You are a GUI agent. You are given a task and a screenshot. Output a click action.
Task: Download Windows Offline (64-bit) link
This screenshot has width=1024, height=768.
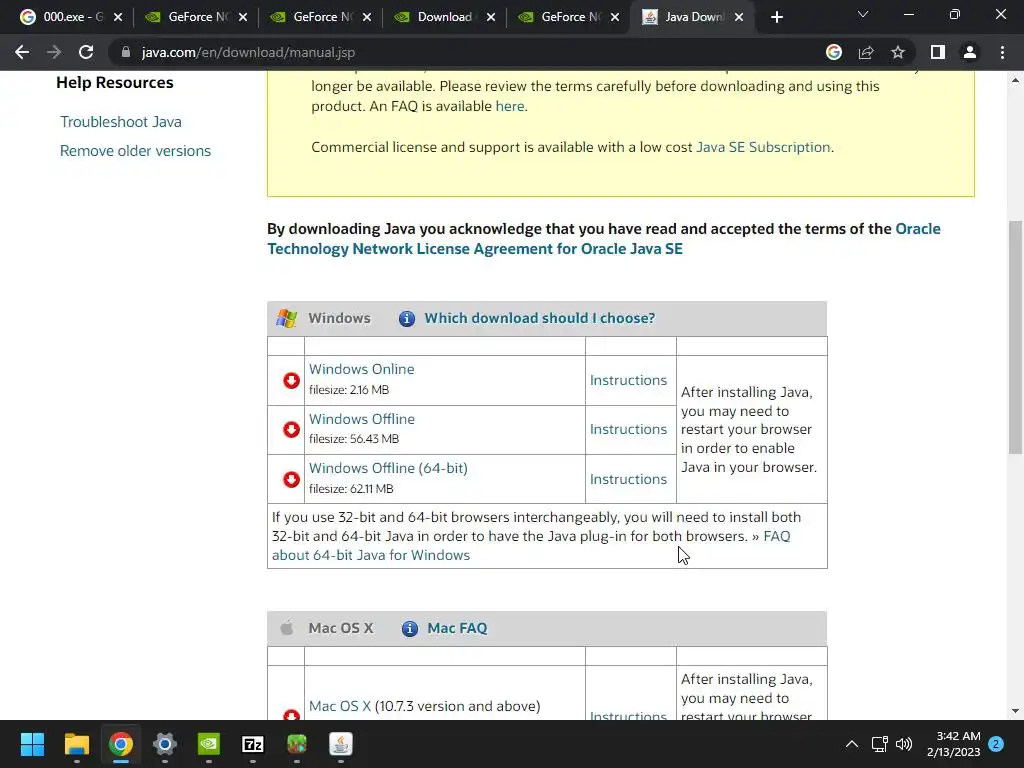[388, 468]
